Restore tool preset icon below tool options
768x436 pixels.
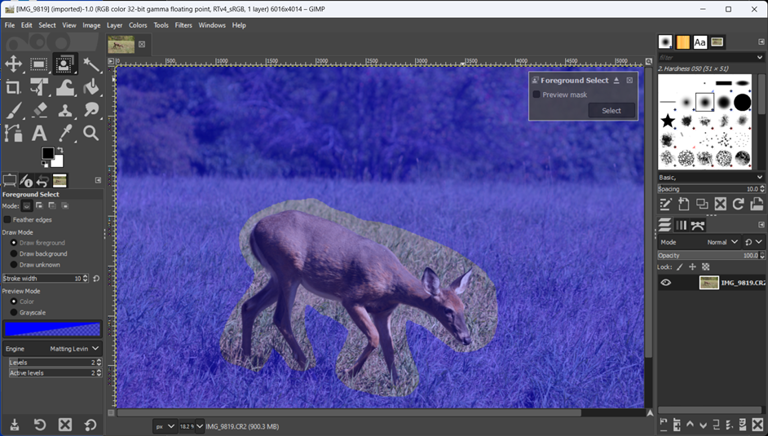point(40,424)
